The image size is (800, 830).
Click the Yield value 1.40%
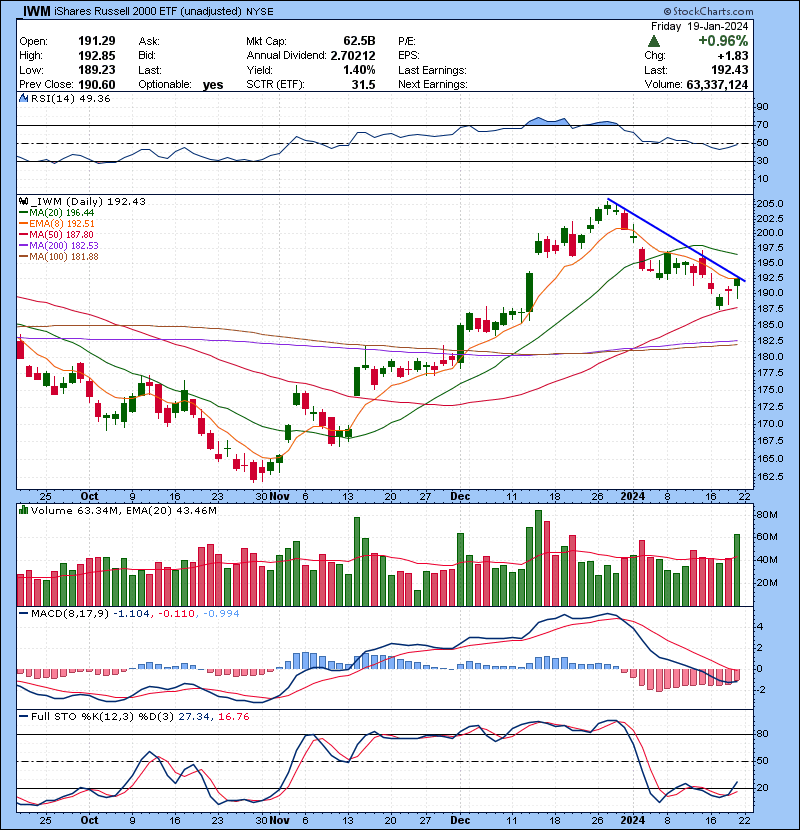359,70
